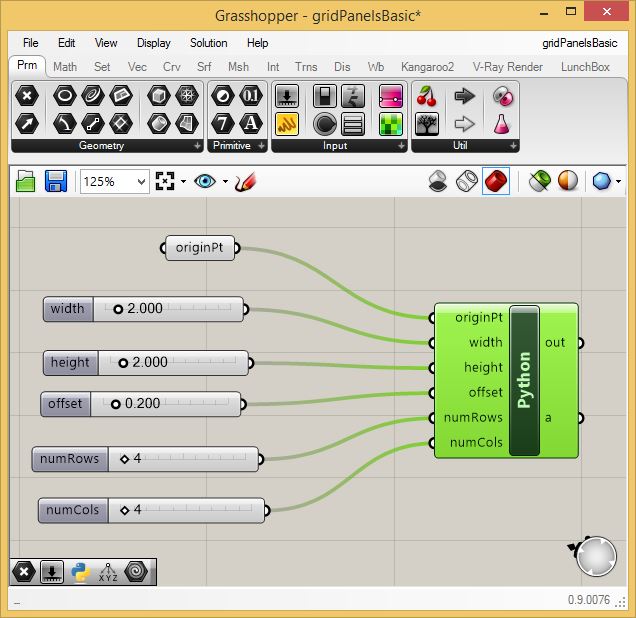Image resolution: width=636 pixels, height=618 pixels.
Task: Toggle shaded red preview mode
Action: tap(496, 181)
